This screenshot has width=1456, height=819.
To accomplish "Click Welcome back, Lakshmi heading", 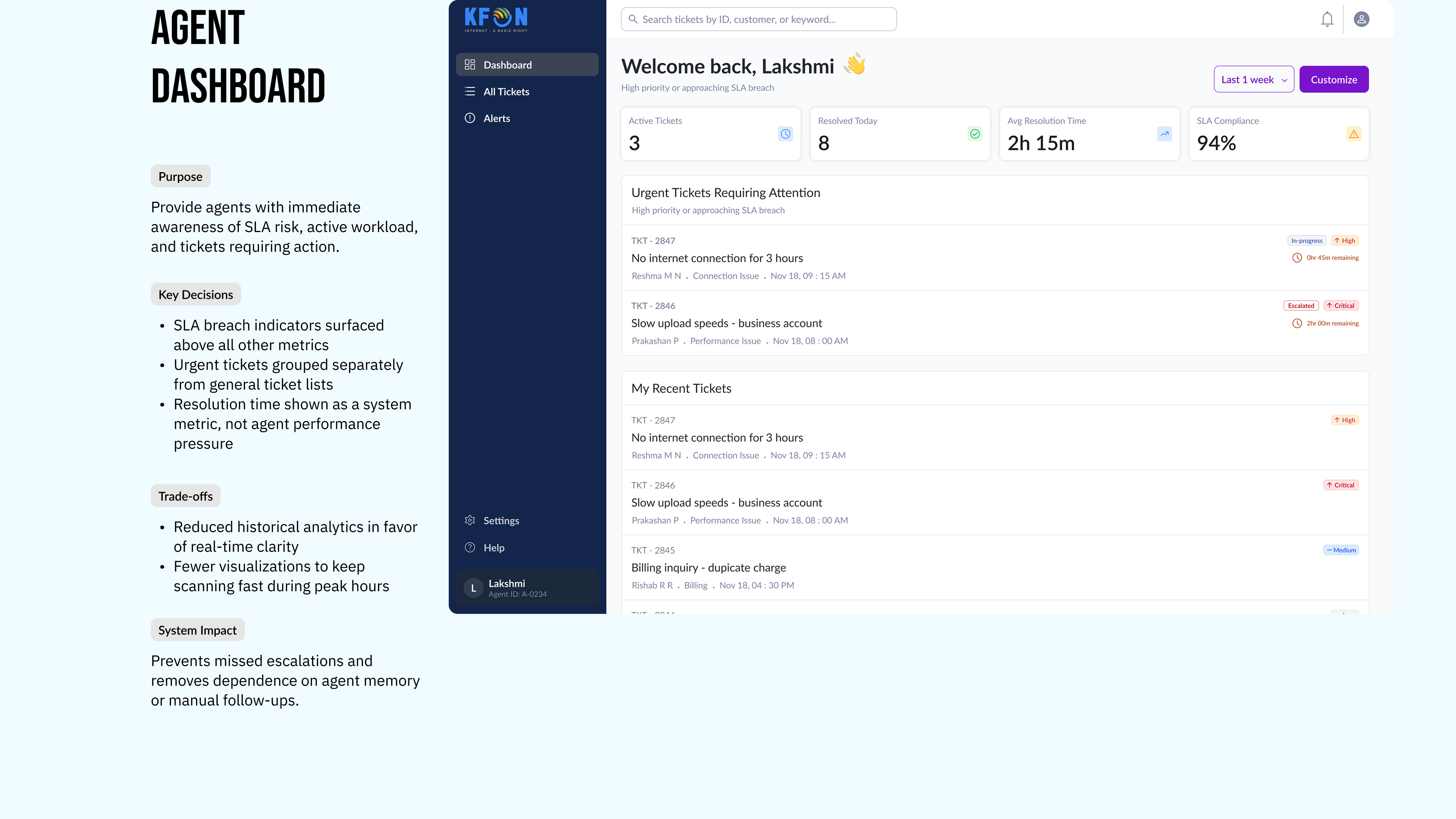I will (x=728, y=66).
